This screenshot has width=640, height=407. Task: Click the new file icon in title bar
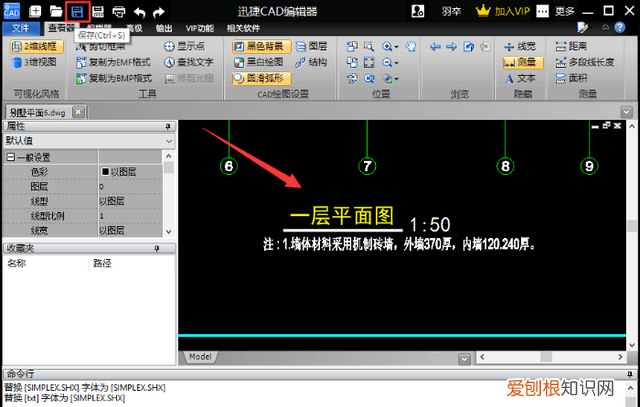[35, 11]
